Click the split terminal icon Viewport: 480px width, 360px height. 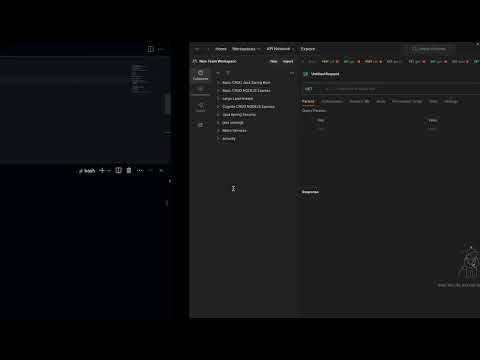[x=118, y=170]
